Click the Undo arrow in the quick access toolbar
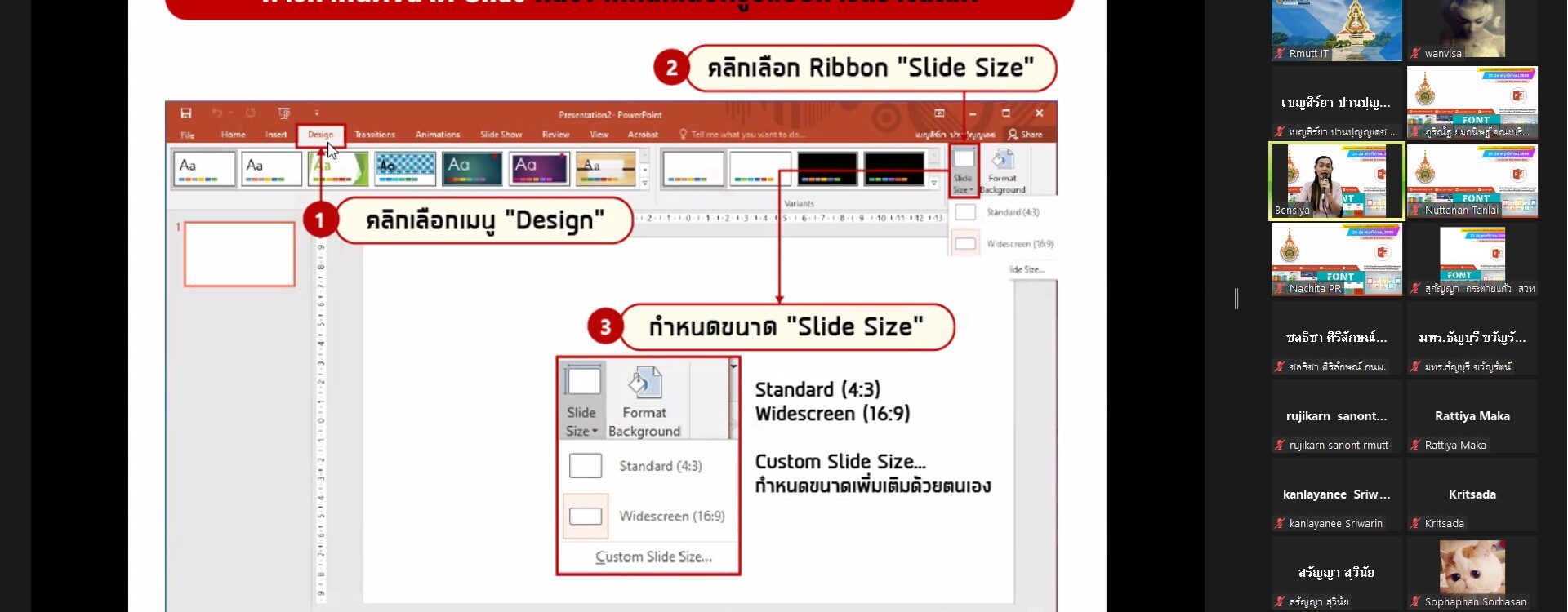Viewport: 1568px width, 612px height. click(216, 113)
